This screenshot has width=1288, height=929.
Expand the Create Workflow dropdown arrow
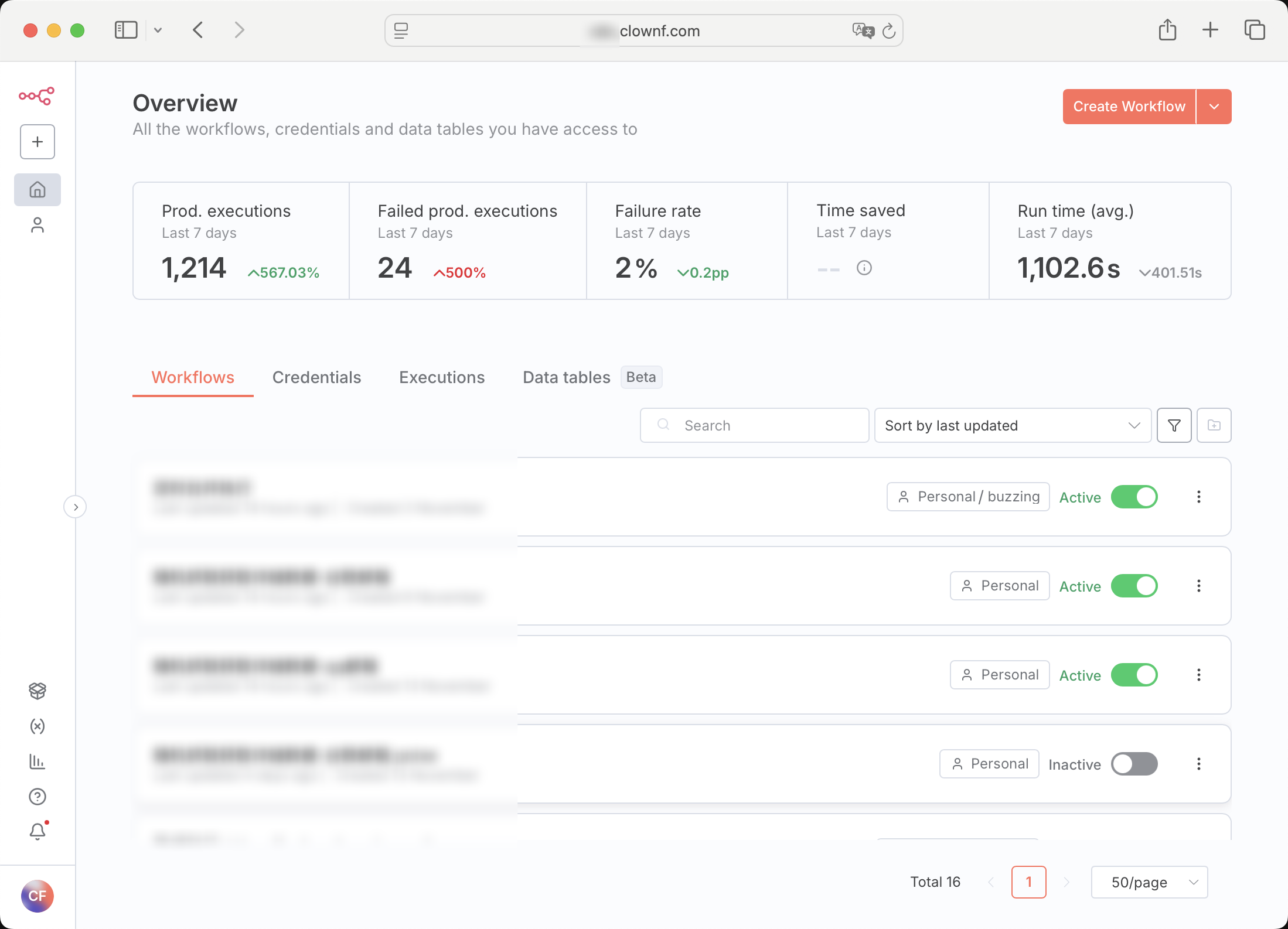[1214, 107]
